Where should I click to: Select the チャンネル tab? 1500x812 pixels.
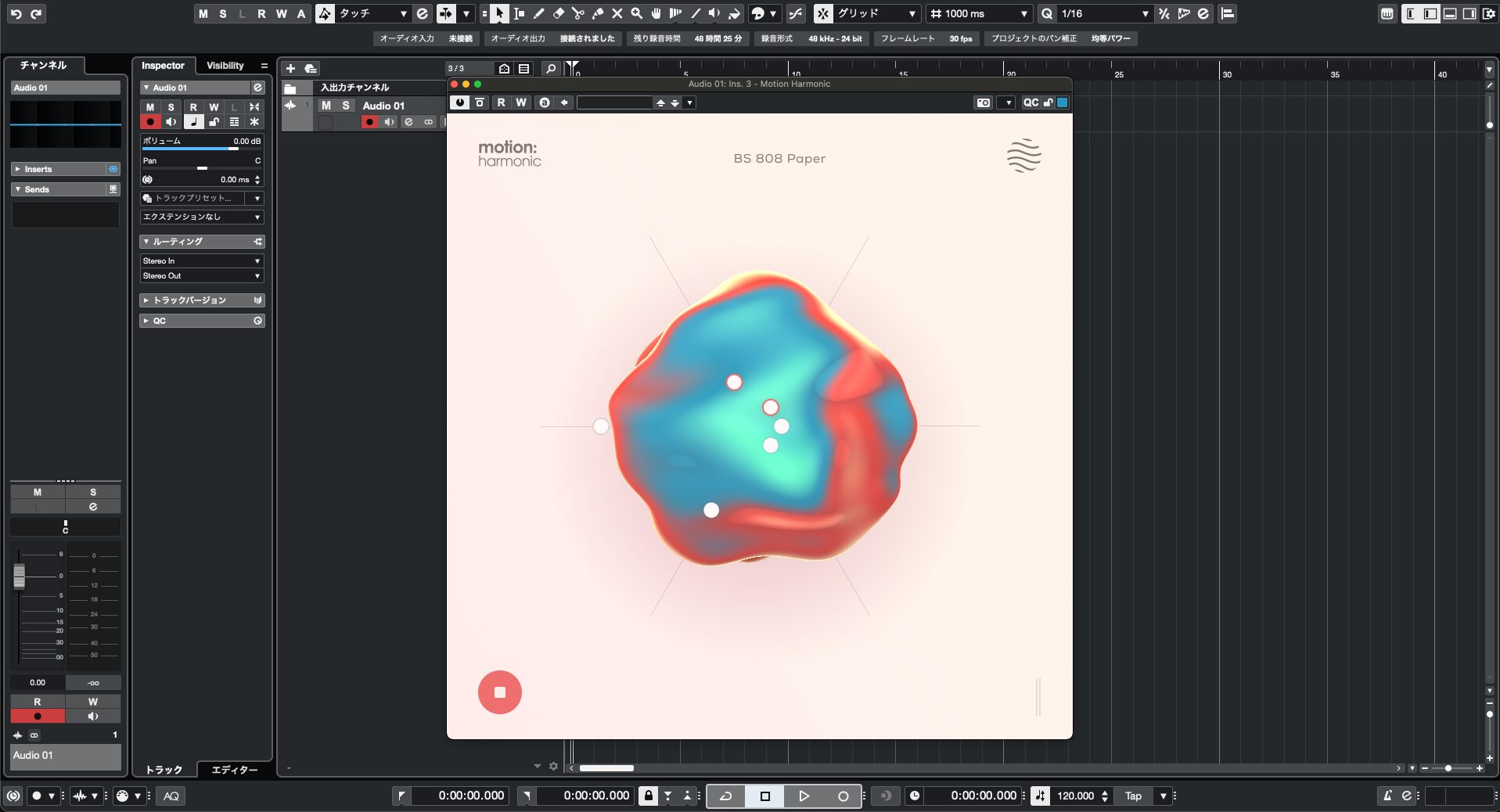pos(44,65)
